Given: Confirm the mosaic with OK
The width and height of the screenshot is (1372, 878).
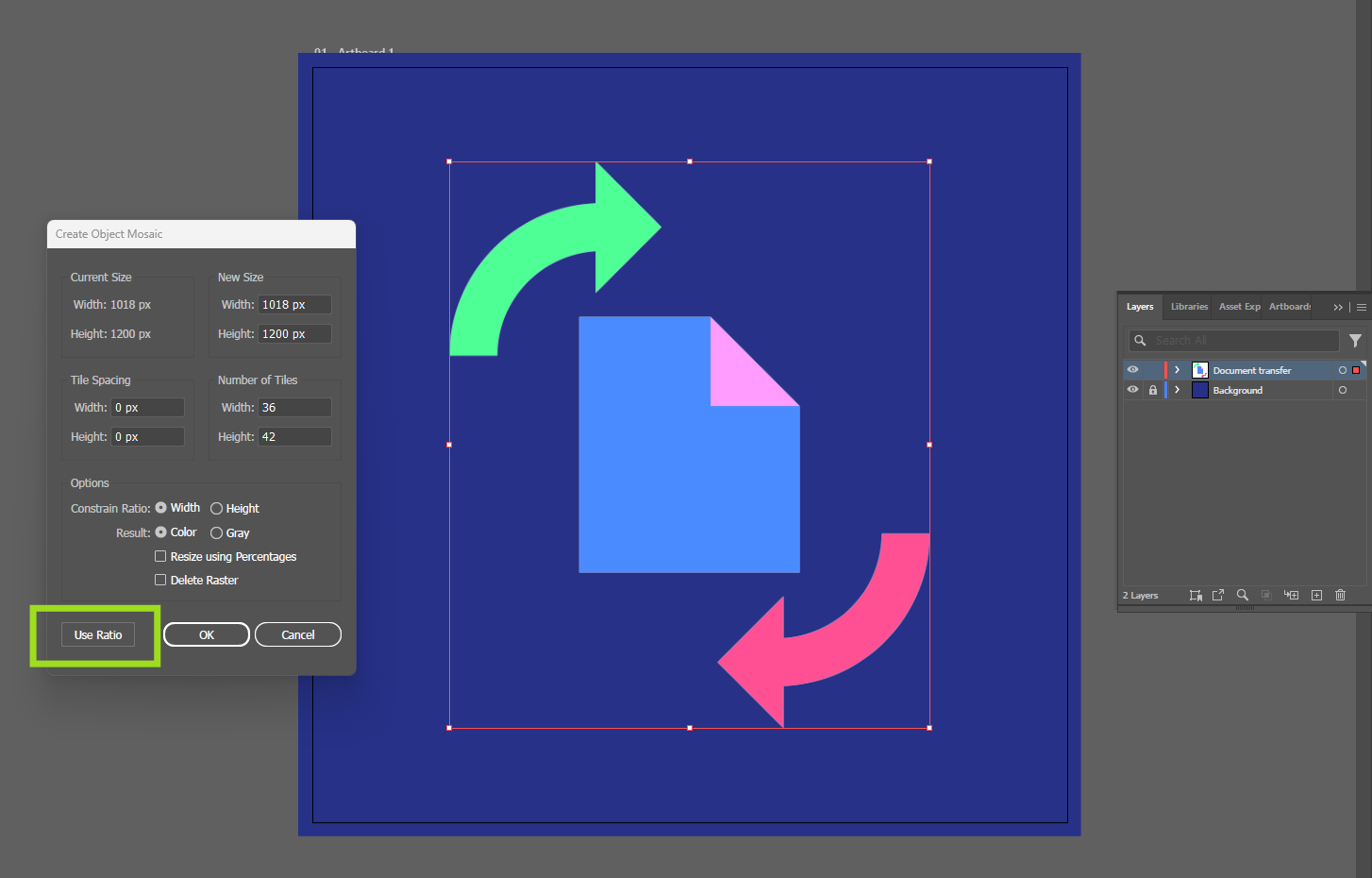Looking at the screenshot, I should [x=206, y=633].
